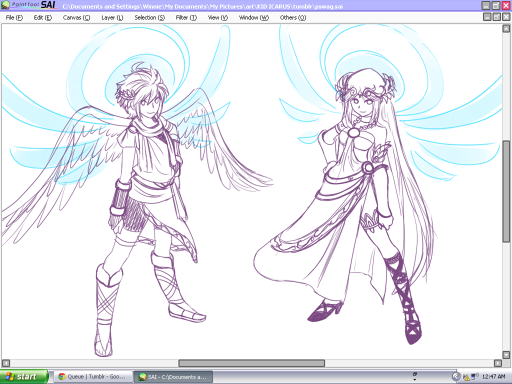Click the security warning shield tray icon
512x384 pixels.
[x=466, y=377]
